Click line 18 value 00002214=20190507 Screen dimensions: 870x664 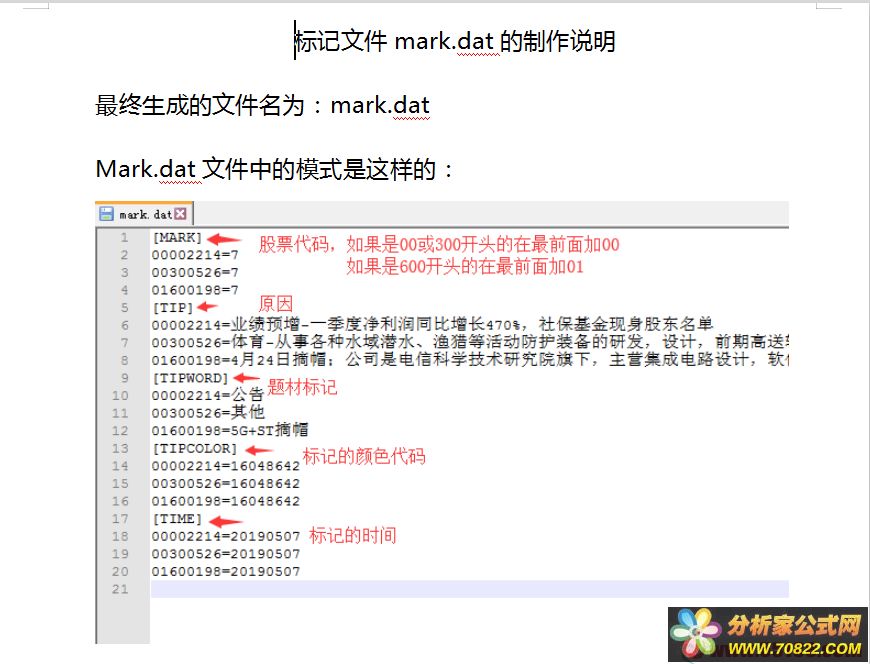point(226,536)
